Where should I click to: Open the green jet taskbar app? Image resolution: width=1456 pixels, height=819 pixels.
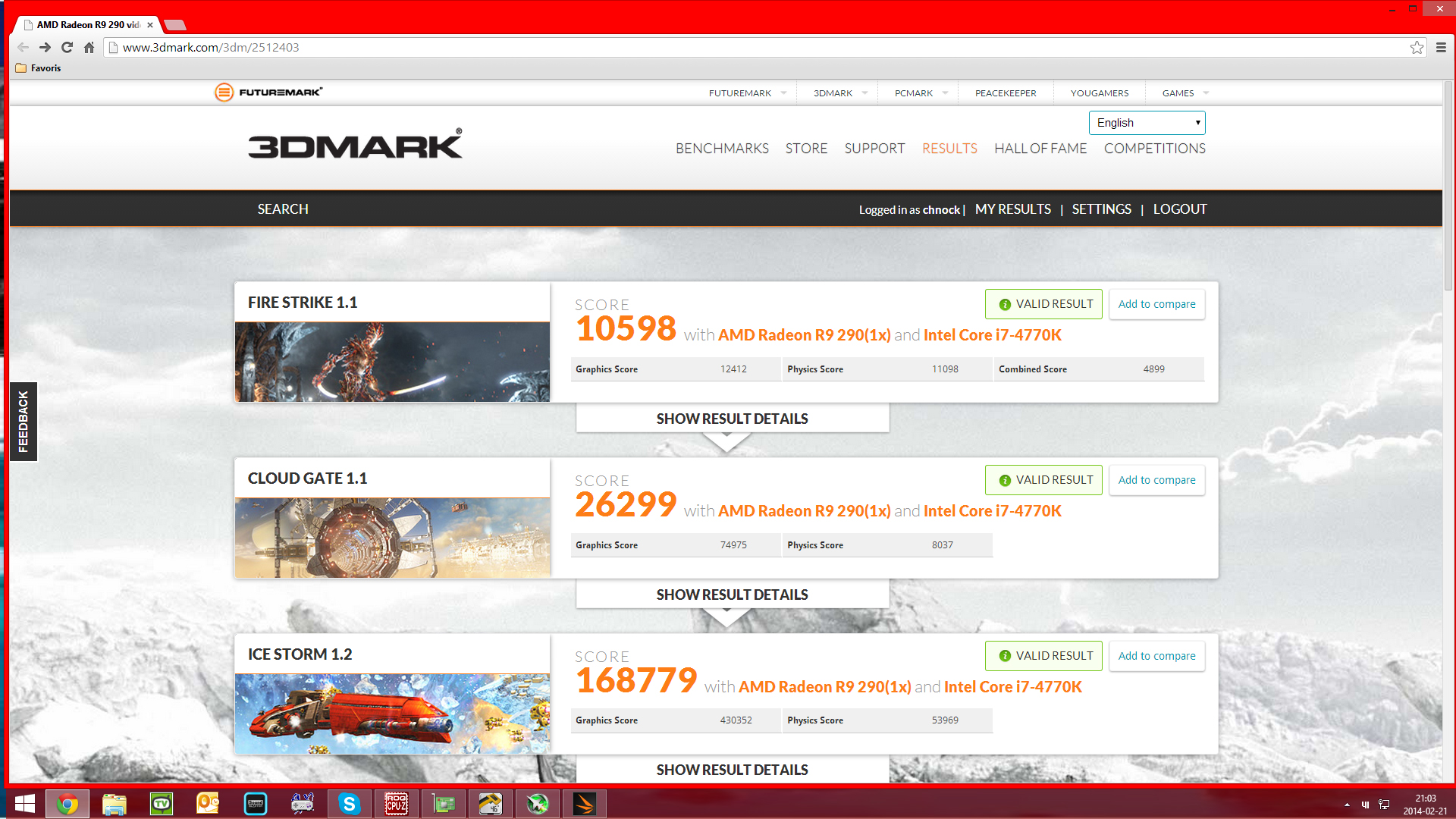point(538,804)
